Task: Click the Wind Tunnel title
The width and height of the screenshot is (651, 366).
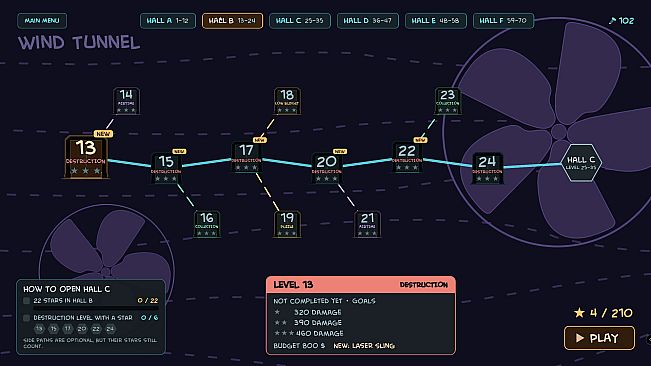Action: [79, 43]
